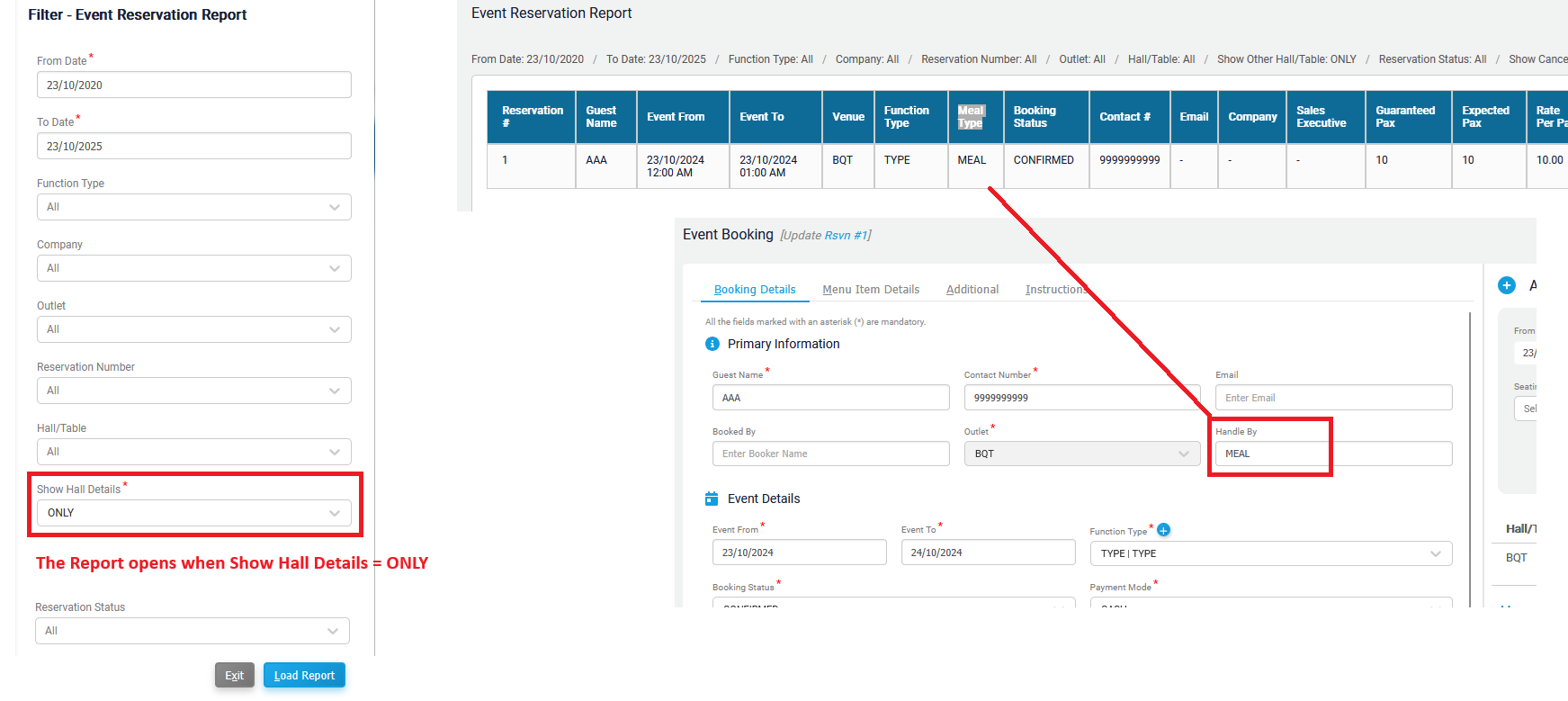Open the Reservation Status dropdown
Image resolution: width=1568 pixels, height=701 pixels.
[192, 631]
